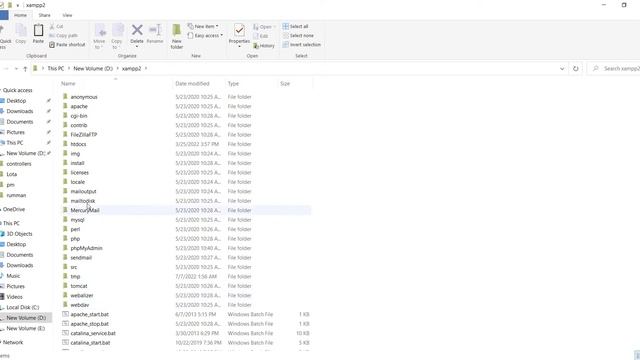Click the phpMyAdmin folder icon
640x360 pixels.
click(x=65, y=248)
